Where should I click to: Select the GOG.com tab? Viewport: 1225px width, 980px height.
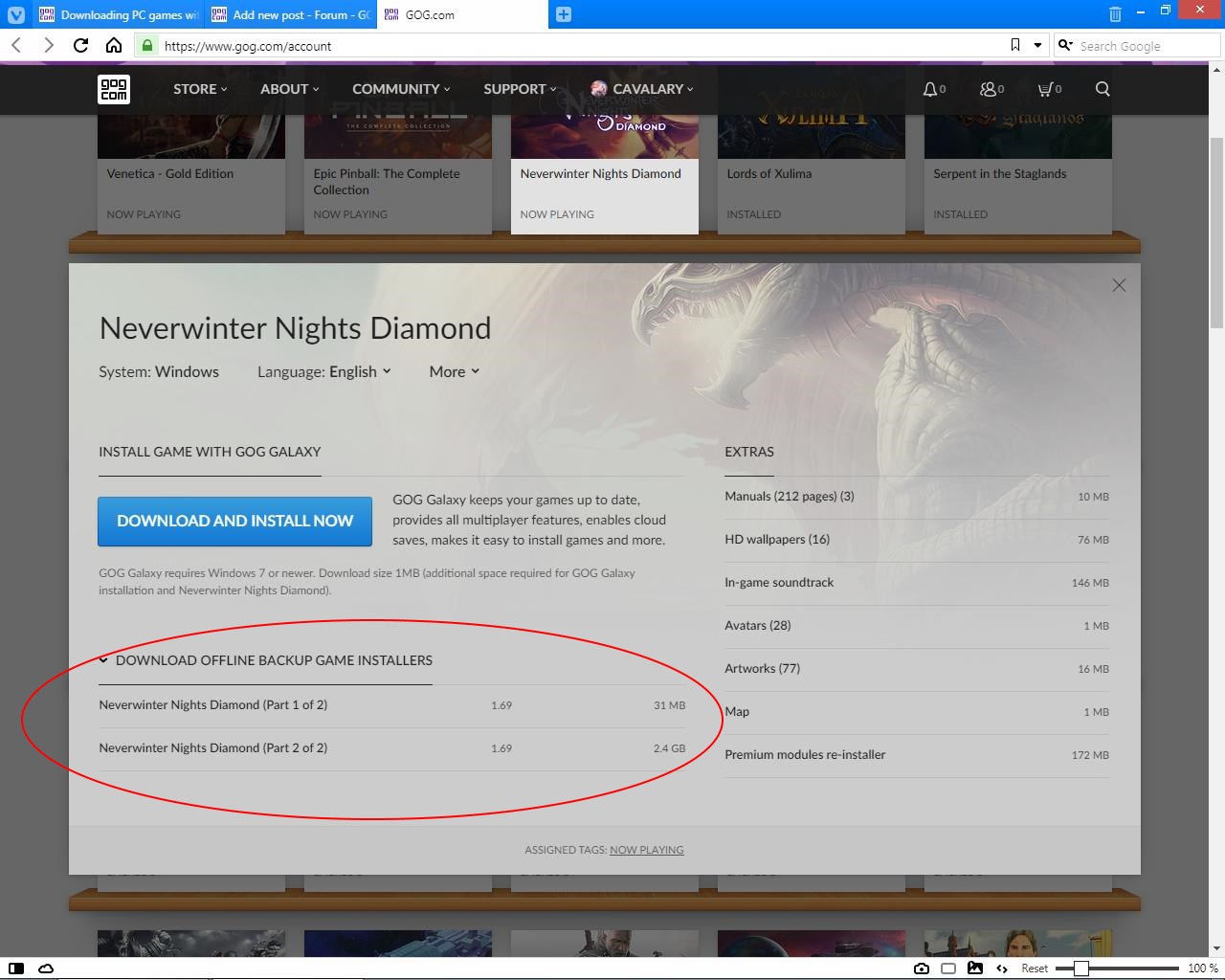coord(463,14)
